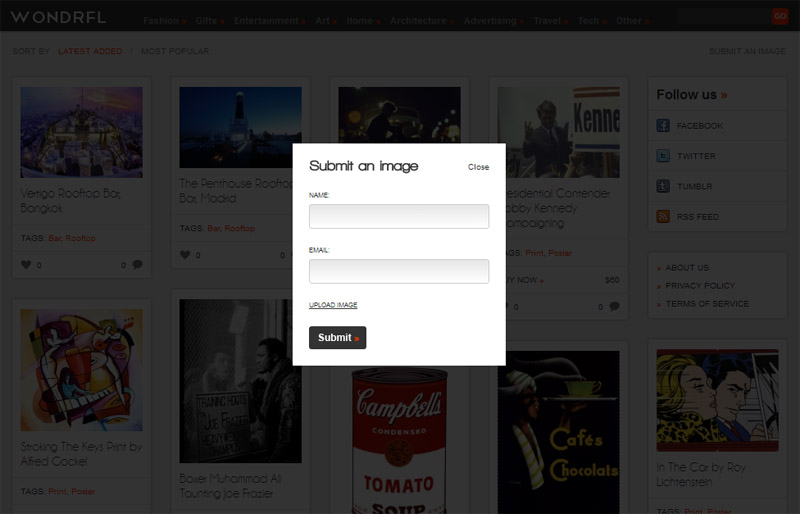Click the Upload Image link
The image size is (800, 514).
(x=333, y=305)
